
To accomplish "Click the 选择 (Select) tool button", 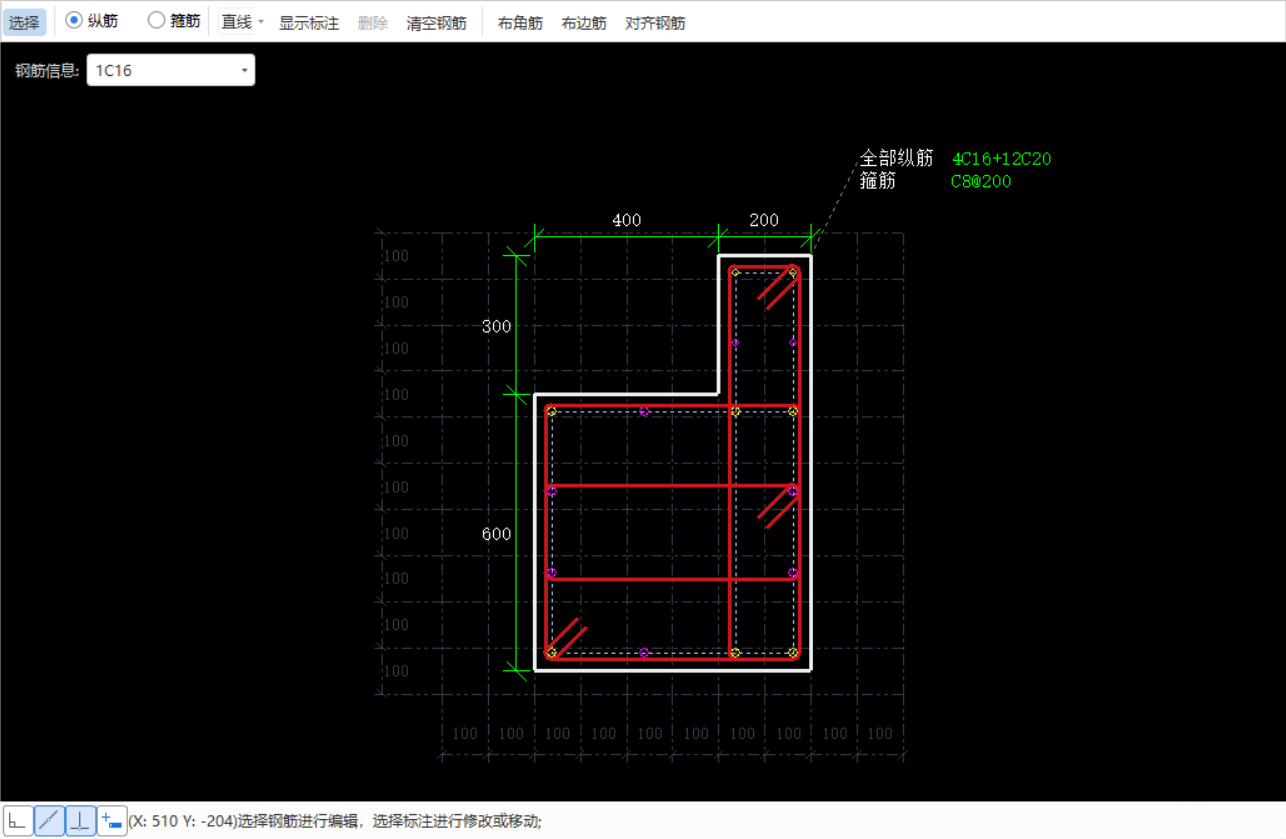I will click(24, 22).
